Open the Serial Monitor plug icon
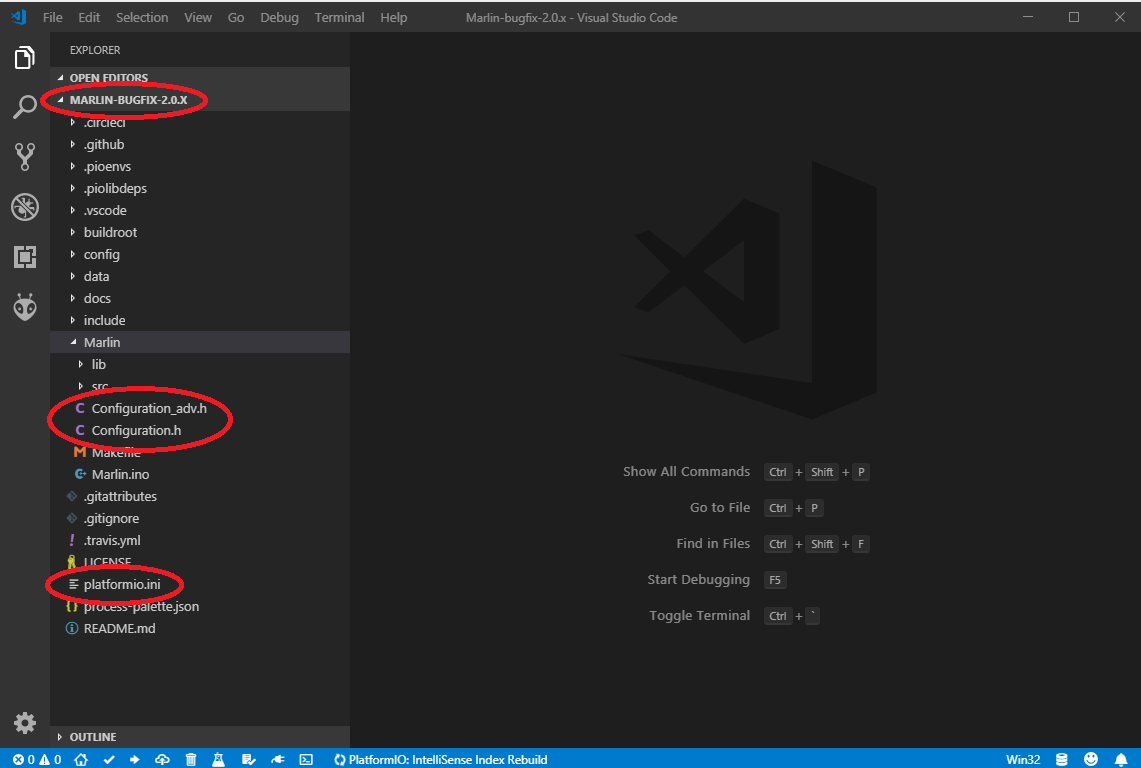Screen dimensions: 1141x768 (277, 759)
